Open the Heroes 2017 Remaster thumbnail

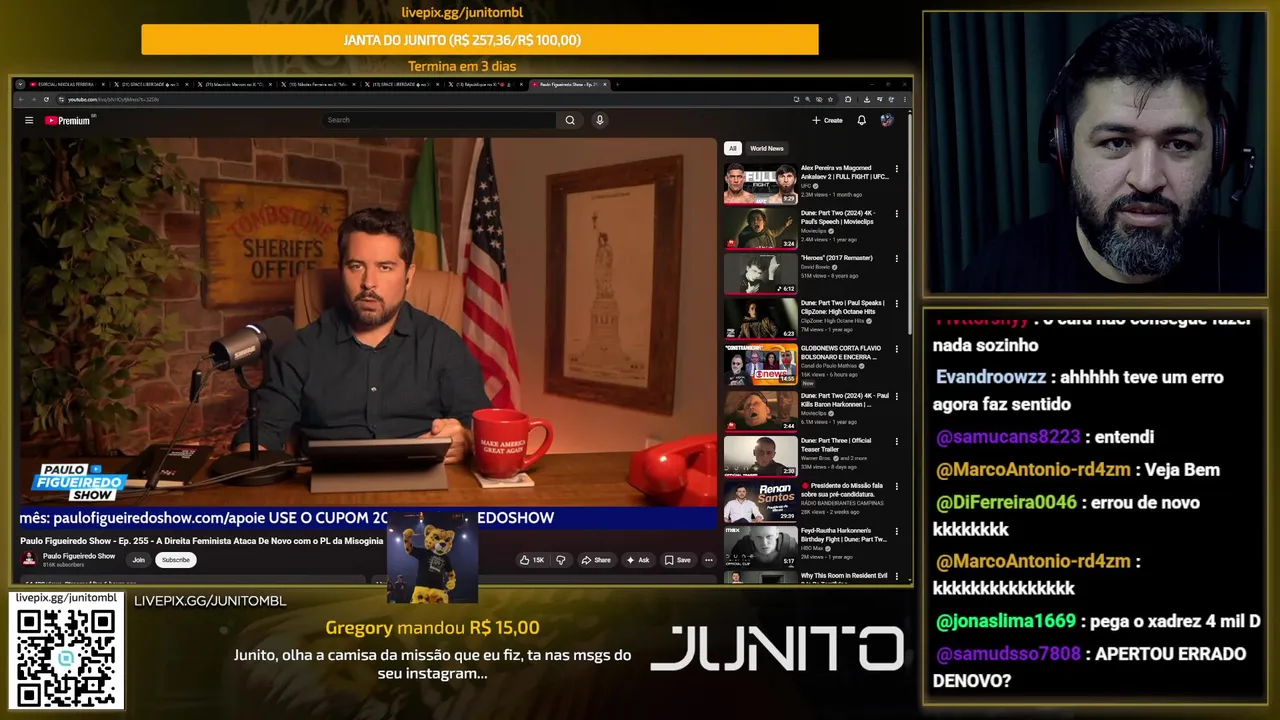tap(760, 274)
